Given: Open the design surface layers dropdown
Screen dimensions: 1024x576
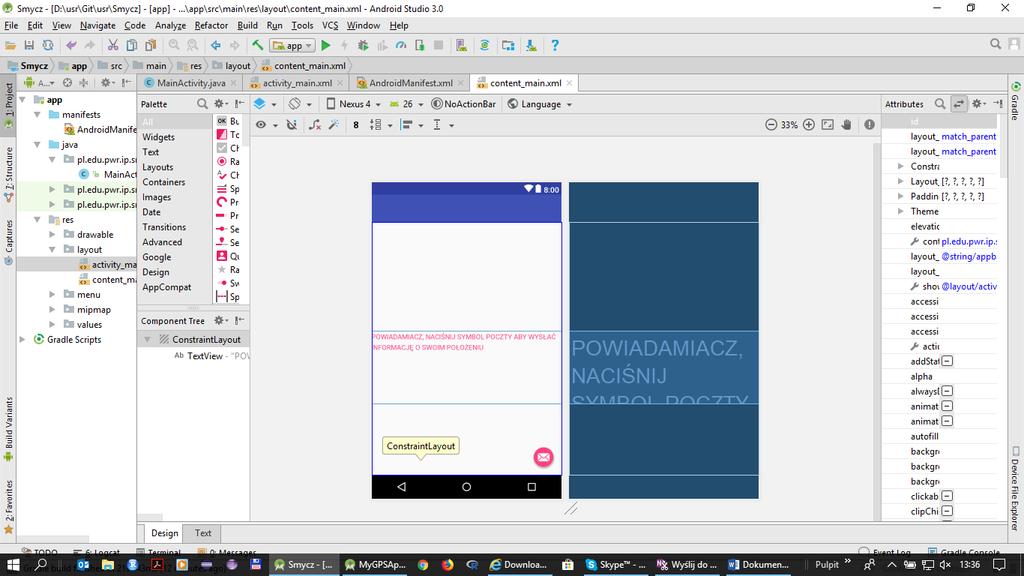Looking at the screenshot, I should [x=264, y=104].
